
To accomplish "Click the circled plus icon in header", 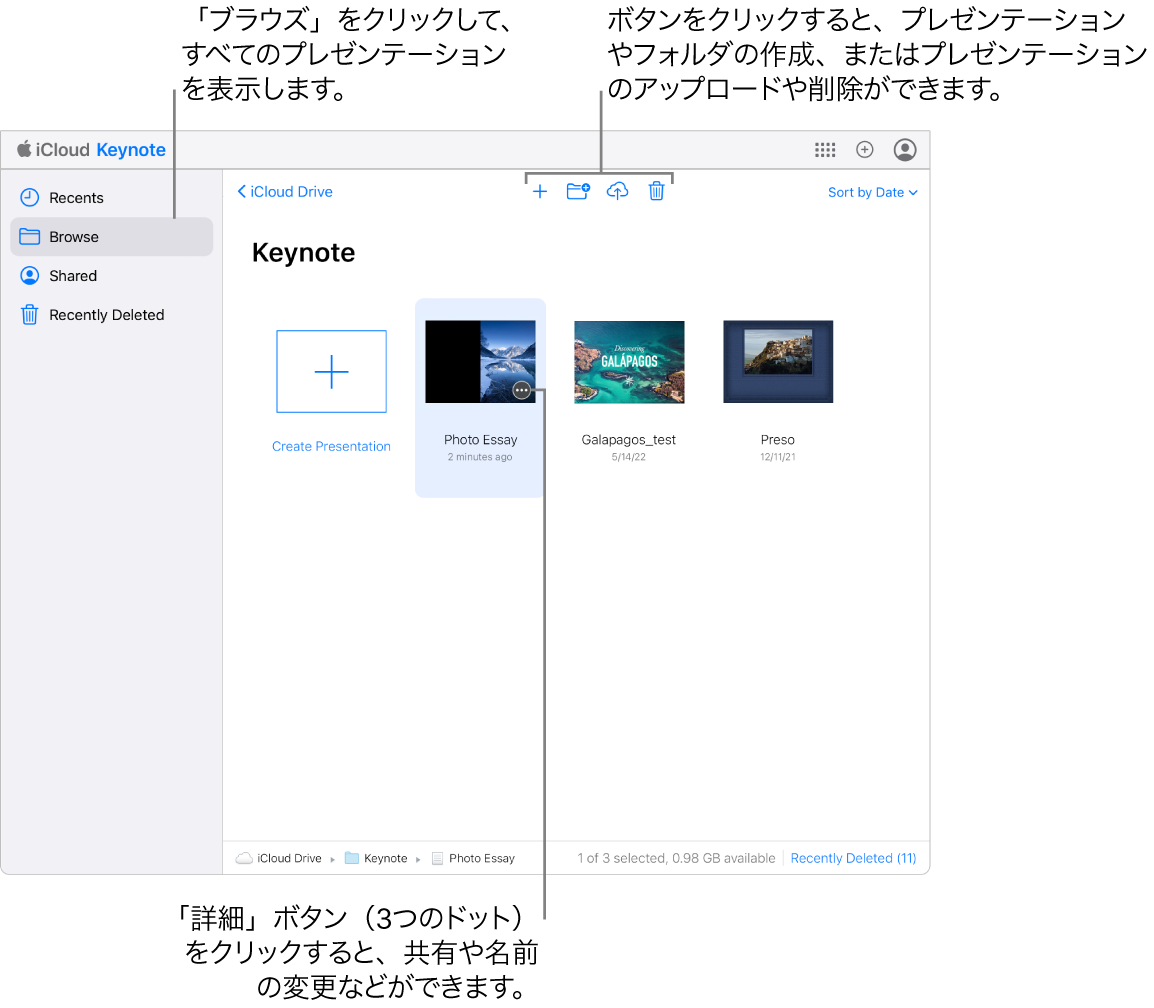I will click(x=864, y=150).
